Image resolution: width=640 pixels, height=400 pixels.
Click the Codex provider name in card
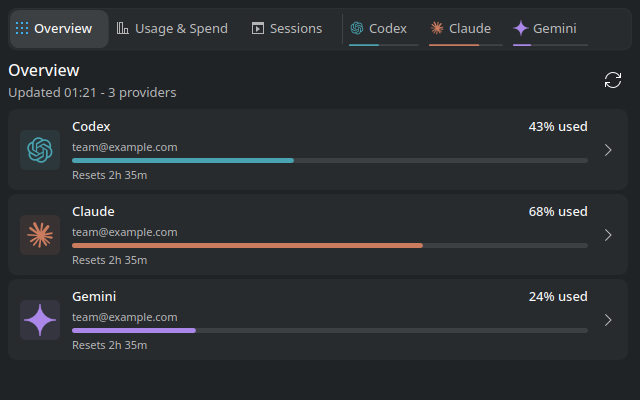[91, 127]
